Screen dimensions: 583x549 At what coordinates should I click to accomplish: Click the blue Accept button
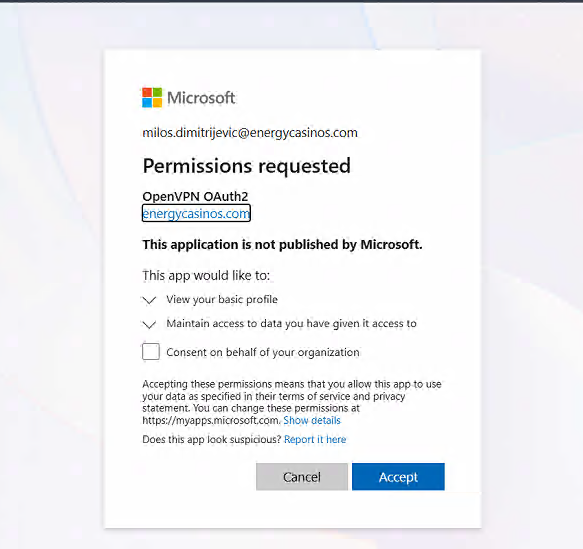(398, 477)
